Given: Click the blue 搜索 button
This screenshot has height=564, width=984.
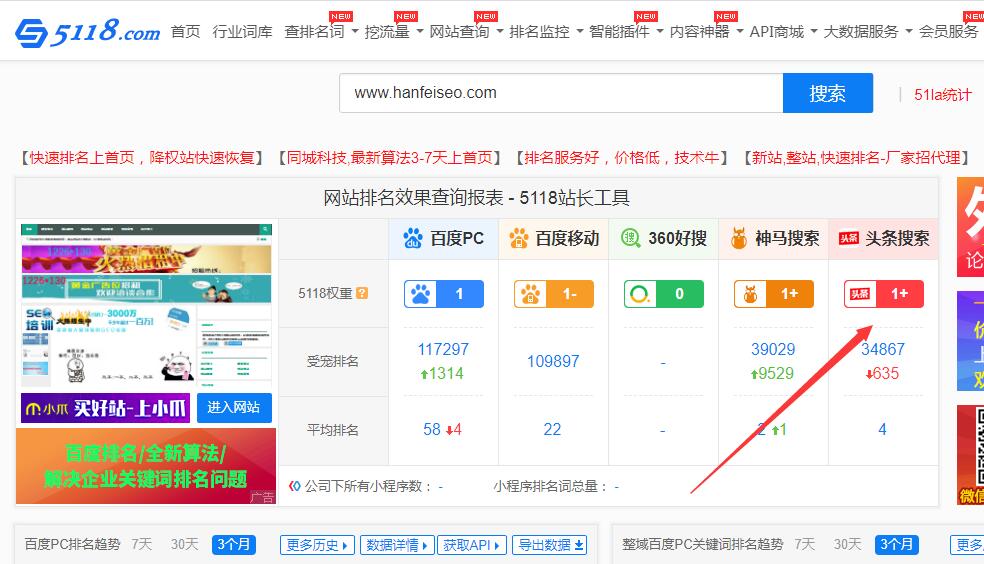Looking at the screenshot, I should [828, 93].
